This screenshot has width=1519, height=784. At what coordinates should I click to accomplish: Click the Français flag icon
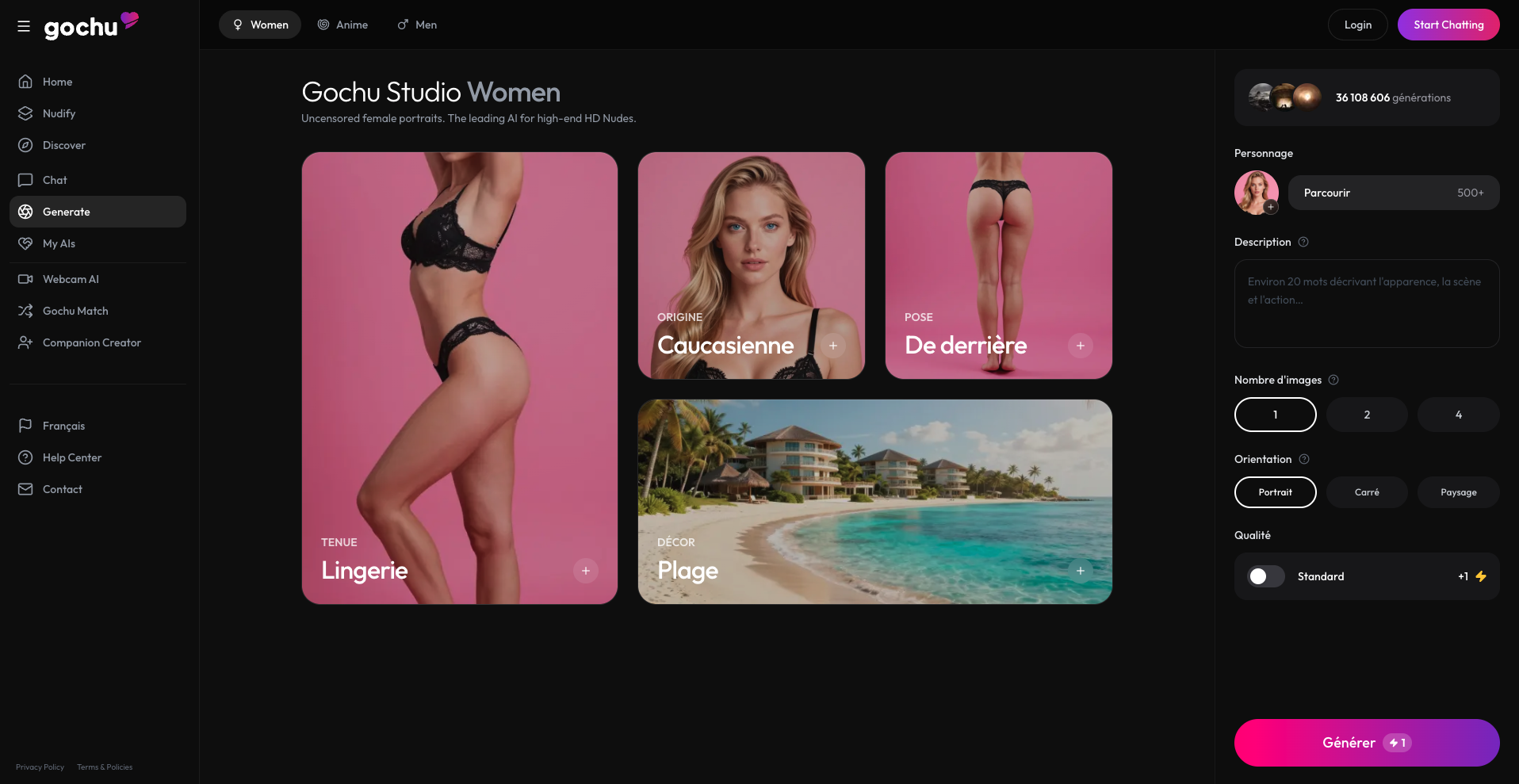pos(25,426)
